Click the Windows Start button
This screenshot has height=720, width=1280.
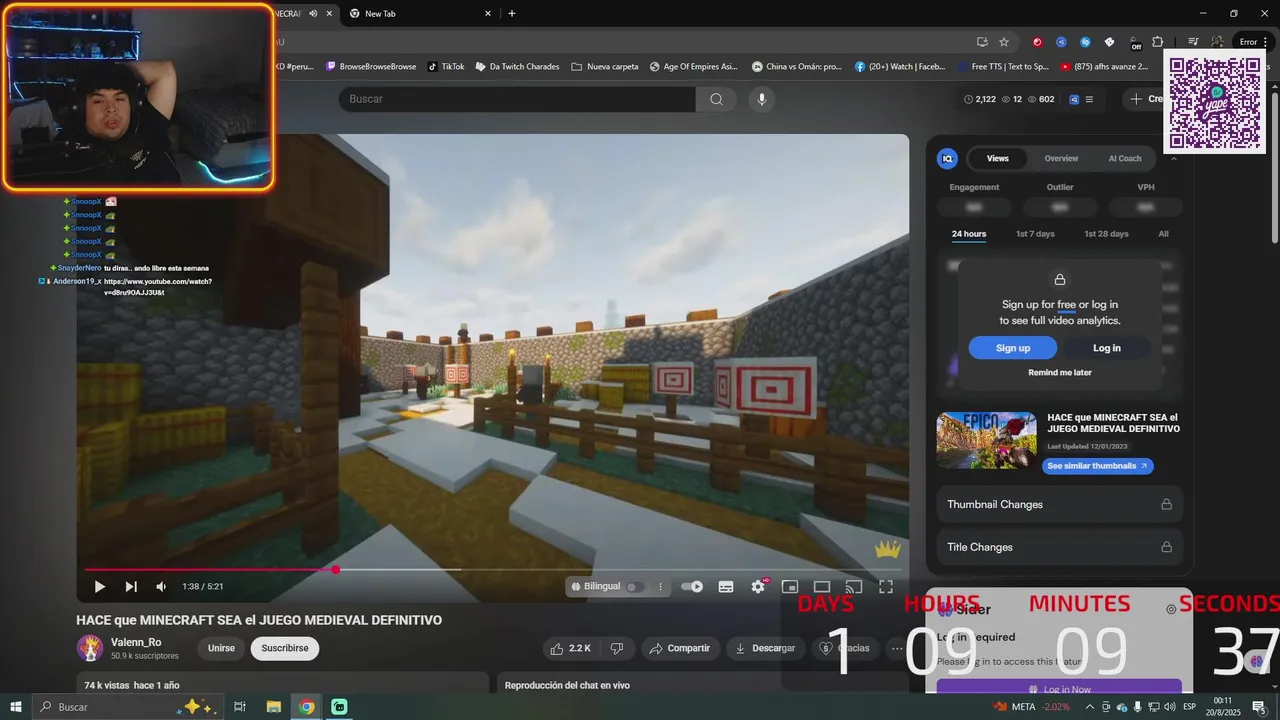(x=15, y=707)
